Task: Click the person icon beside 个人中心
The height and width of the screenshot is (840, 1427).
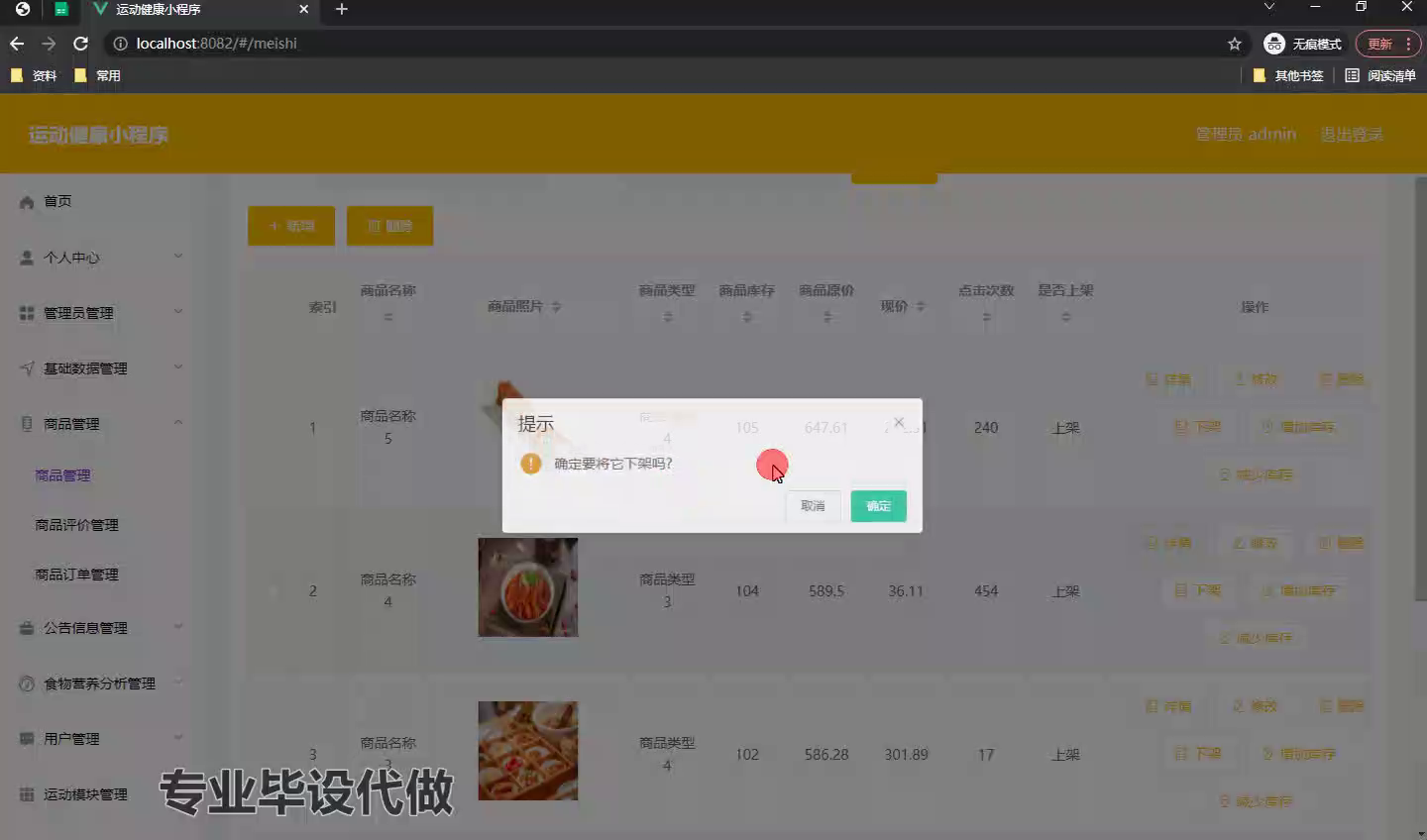Action: pos(27,258)
